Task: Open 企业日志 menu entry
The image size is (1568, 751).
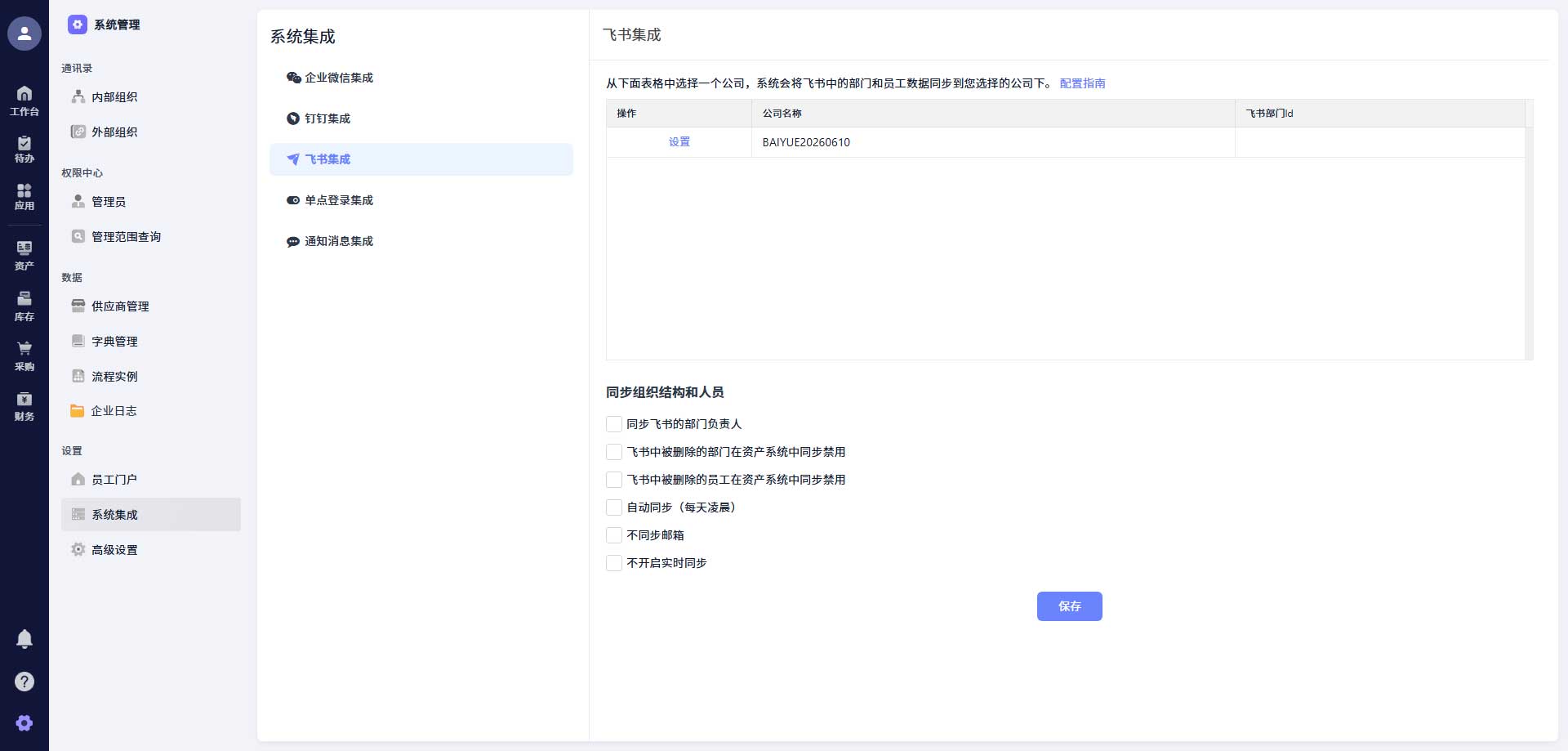Action: click(151, 411)
